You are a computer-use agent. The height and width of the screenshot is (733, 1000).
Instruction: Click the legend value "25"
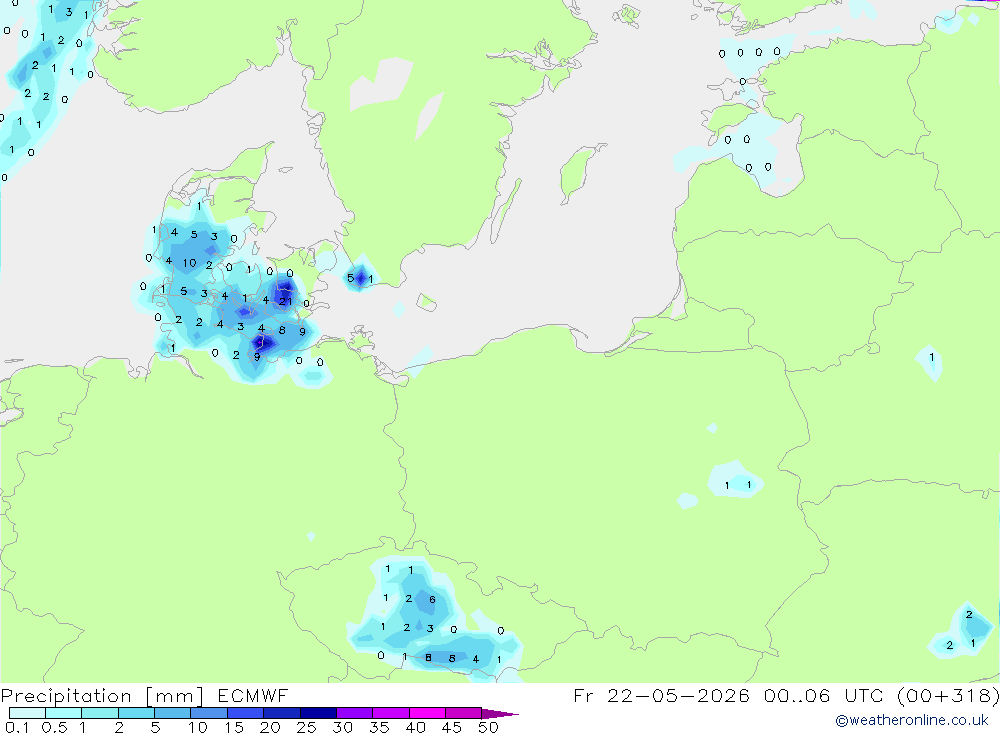point(306,727)
